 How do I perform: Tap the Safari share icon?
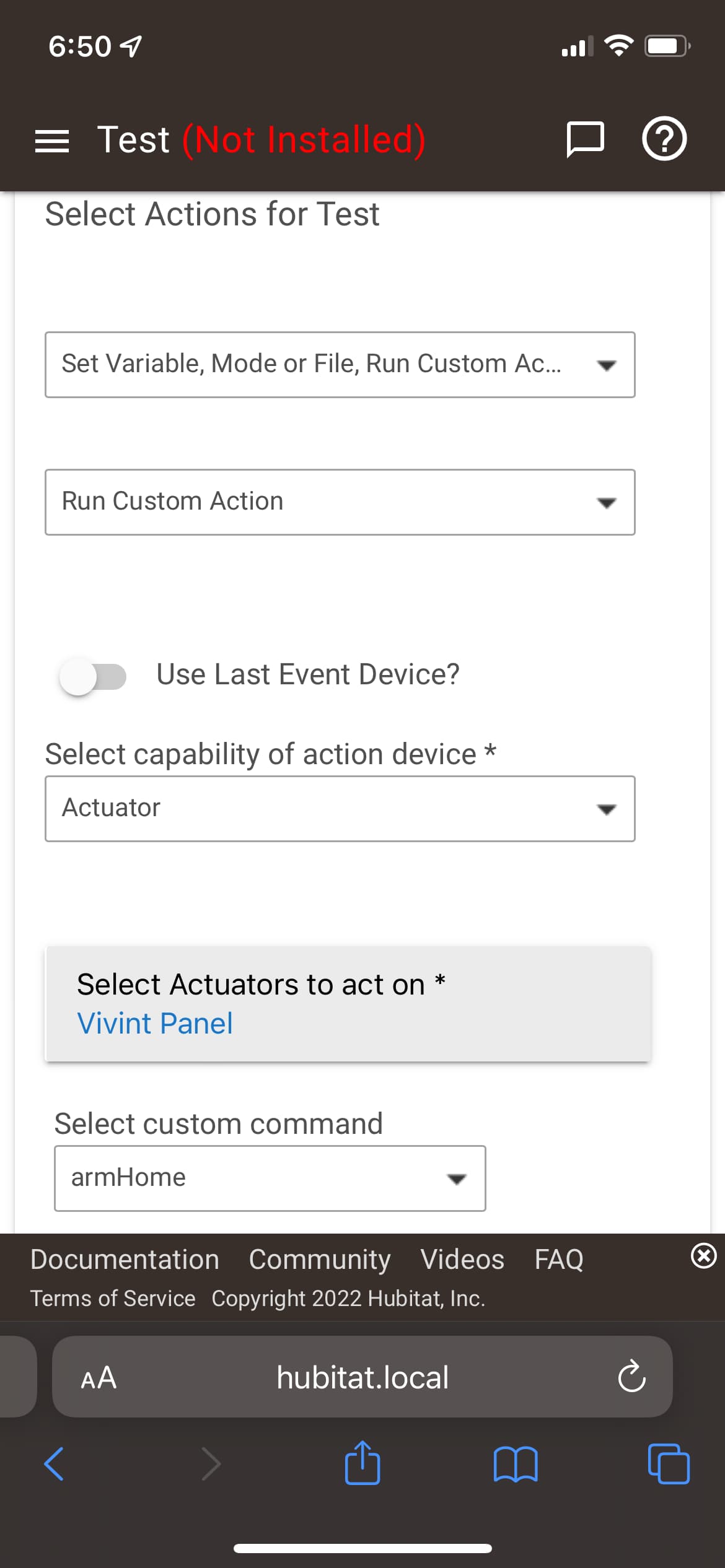[x=362, y=1463]
